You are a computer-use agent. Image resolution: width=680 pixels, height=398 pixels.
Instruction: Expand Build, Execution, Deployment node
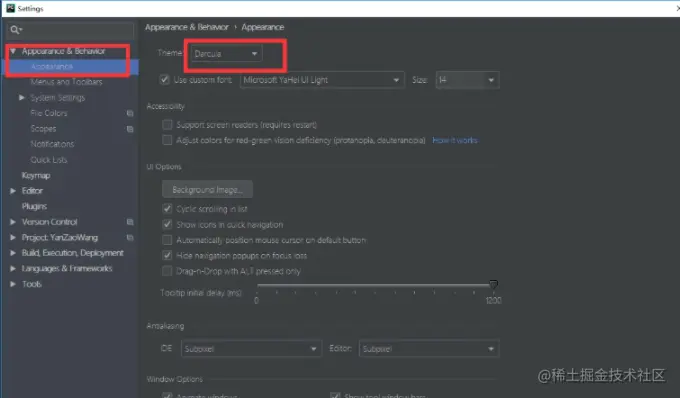(x=13, y=253)
